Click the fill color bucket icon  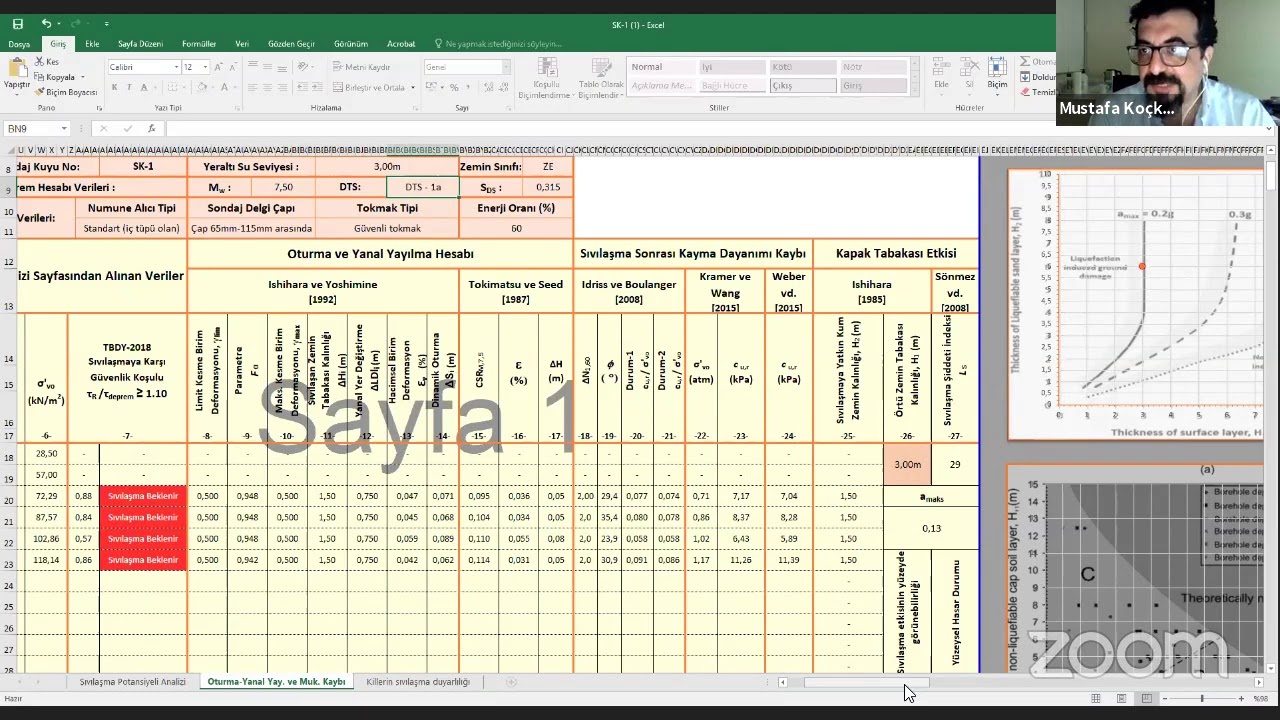(202, 87)
